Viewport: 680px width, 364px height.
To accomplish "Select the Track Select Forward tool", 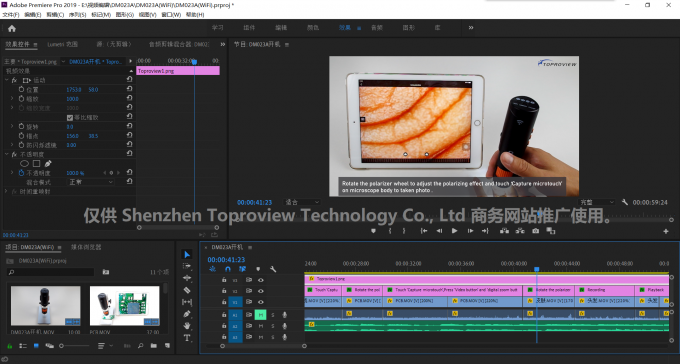I will 187,266.
